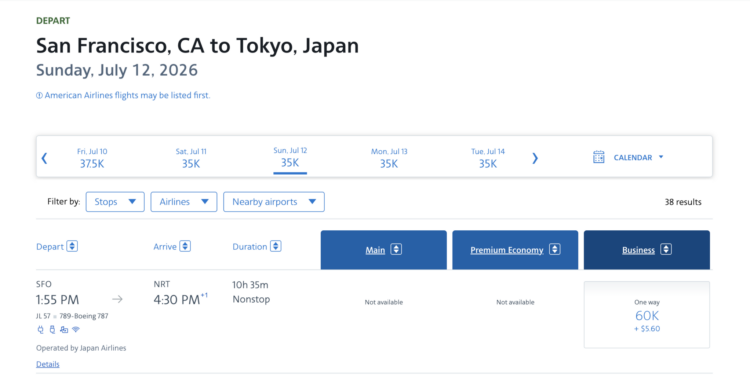Screen dimensions: 750x377
Task: Click the USB power amenity icon
Action: tap(52, 329)
